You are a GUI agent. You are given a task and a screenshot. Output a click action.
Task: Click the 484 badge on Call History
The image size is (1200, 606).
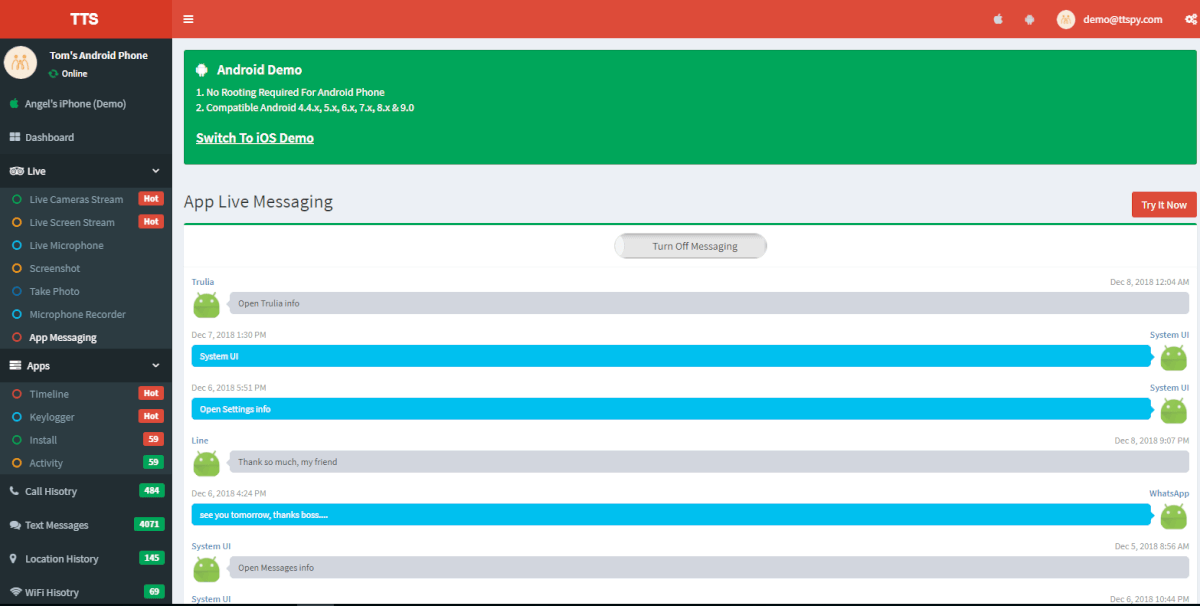(152, 491)
